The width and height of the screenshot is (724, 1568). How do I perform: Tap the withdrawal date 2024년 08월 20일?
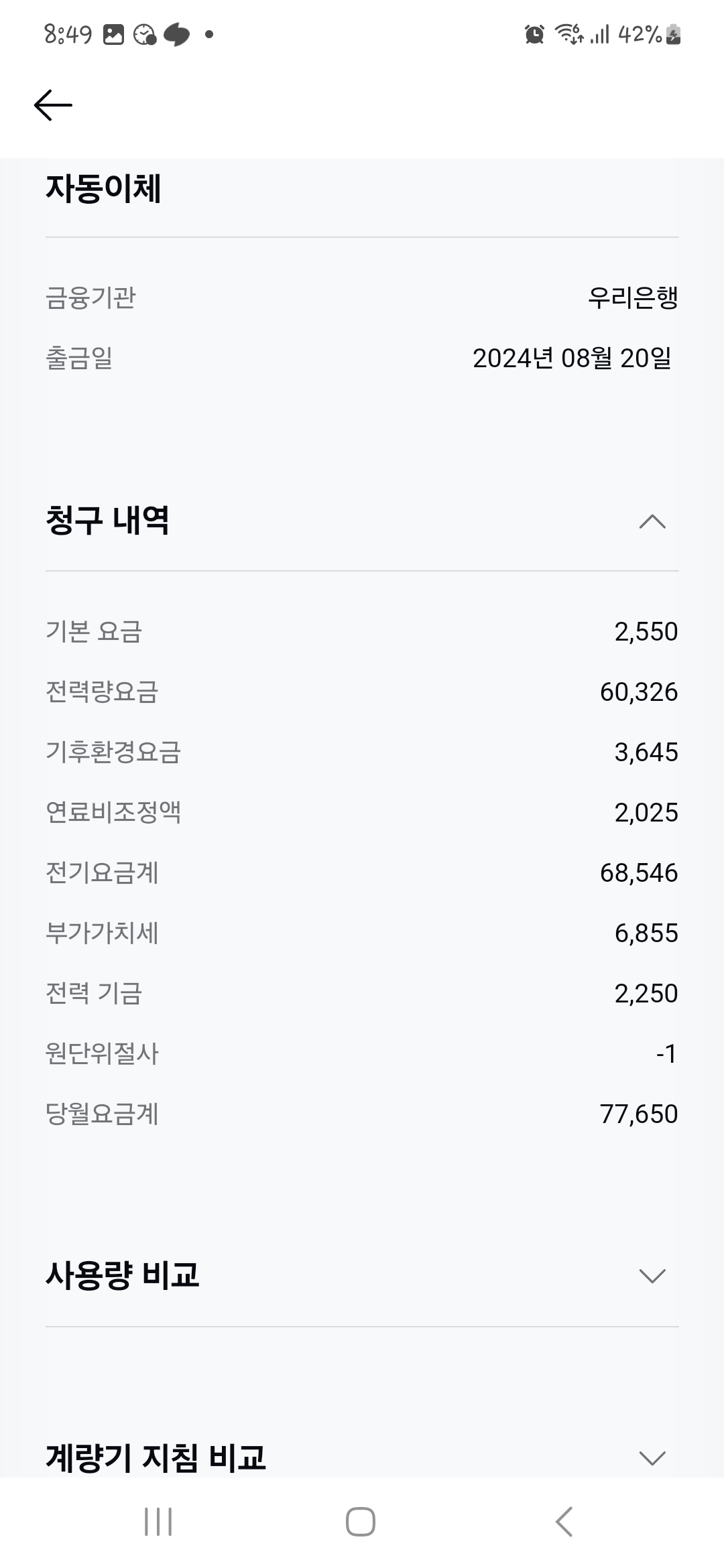pos(572,358)
